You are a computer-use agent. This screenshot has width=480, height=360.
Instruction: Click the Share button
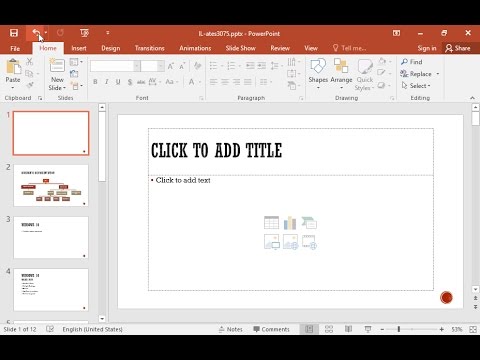click(x=458, y=48)
